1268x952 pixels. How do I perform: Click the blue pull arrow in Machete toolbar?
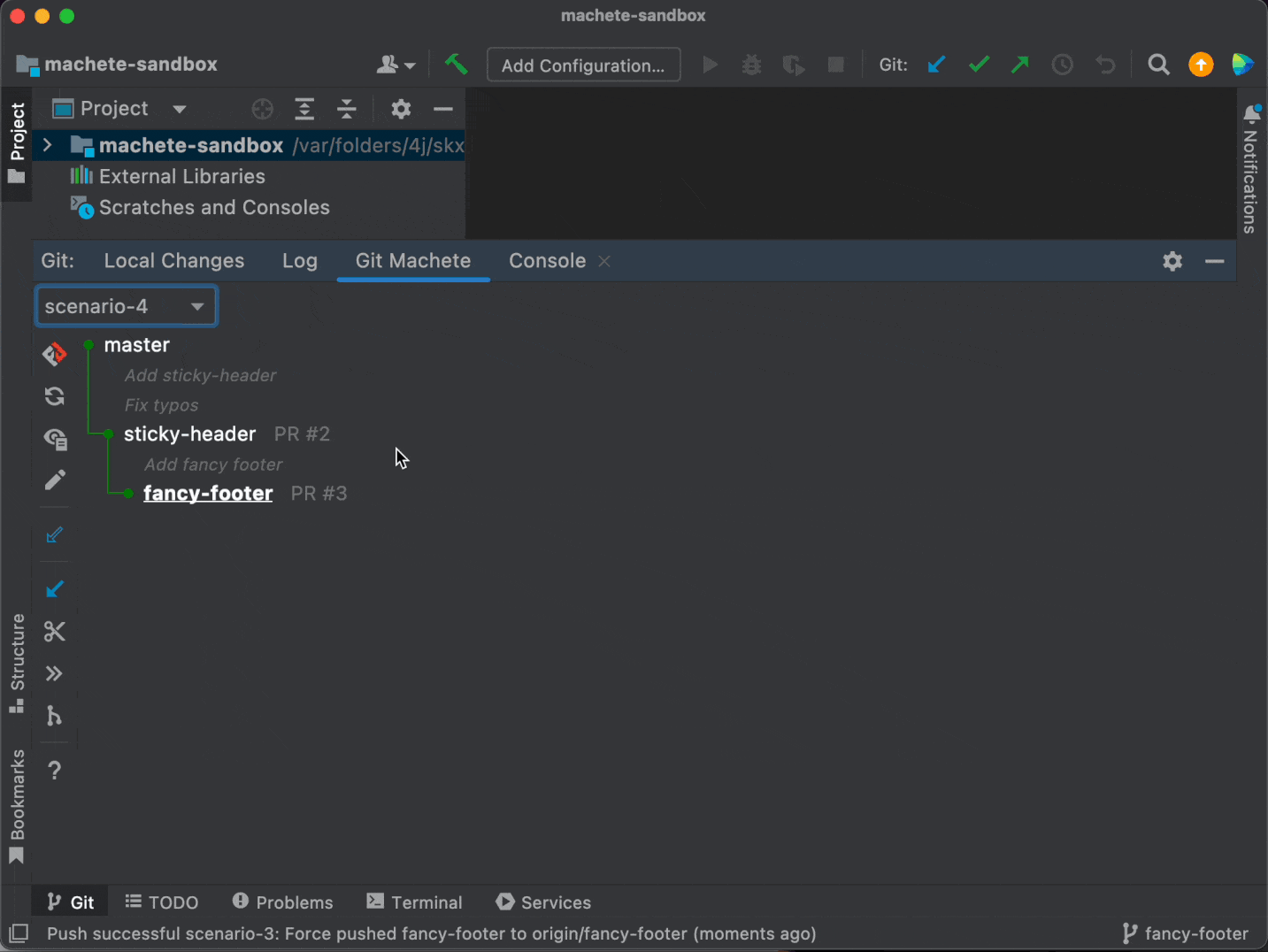tap(54, 589)
